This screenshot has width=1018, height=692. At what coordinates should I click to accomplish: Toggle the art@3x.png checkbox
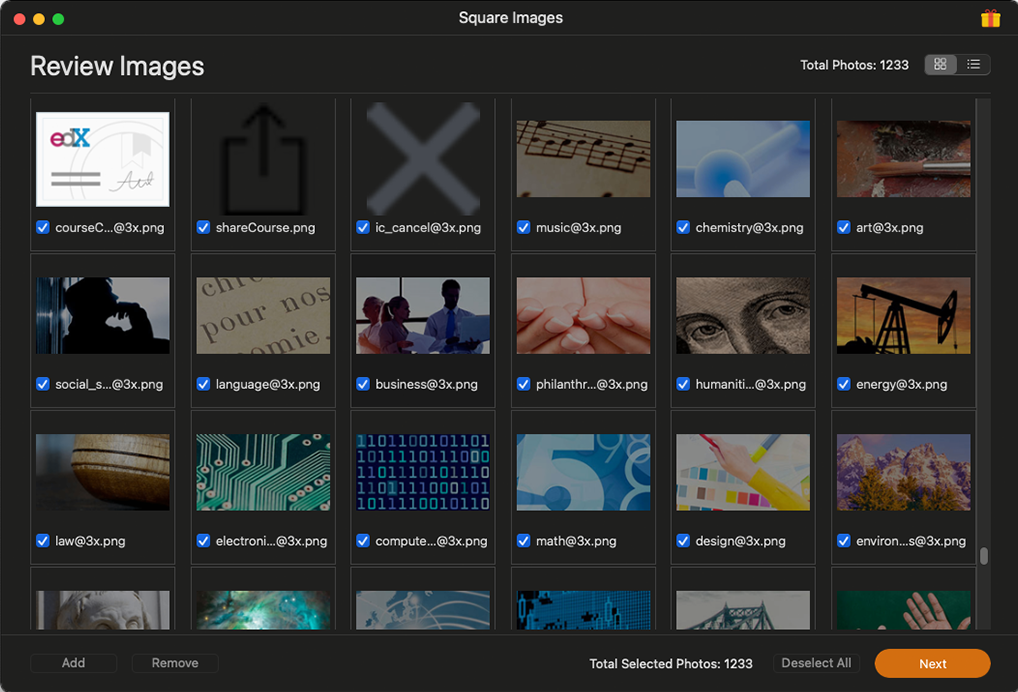tap(843, 227)
